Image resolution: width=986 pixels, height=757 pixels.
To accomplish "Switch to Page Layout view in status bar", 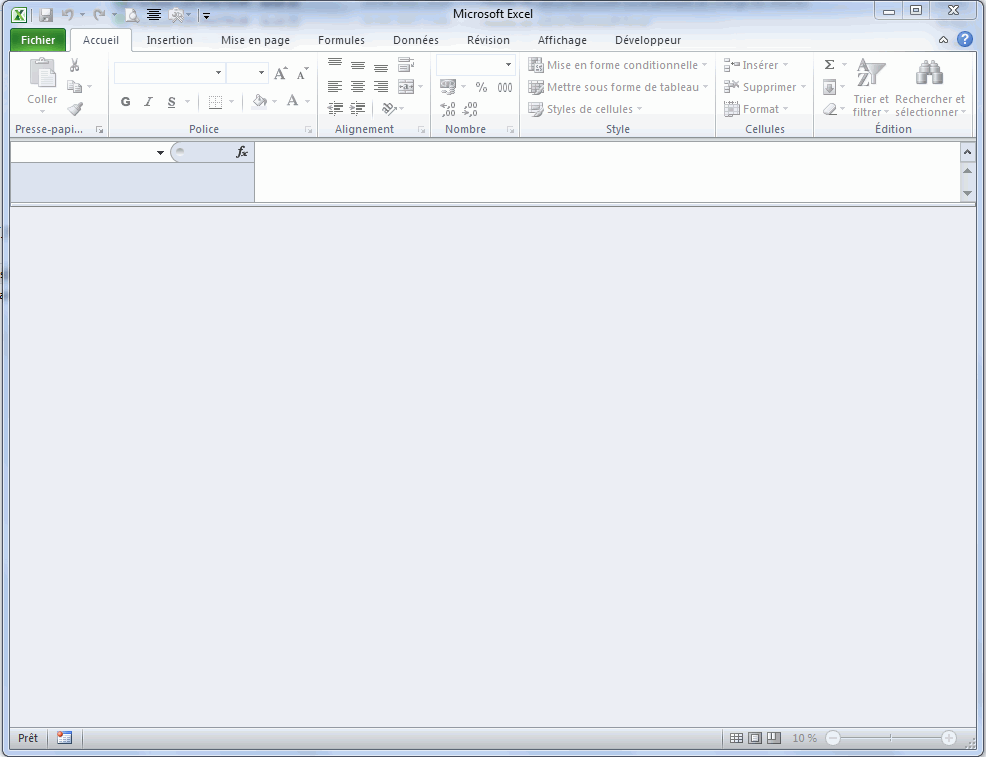I will [755, 738].
